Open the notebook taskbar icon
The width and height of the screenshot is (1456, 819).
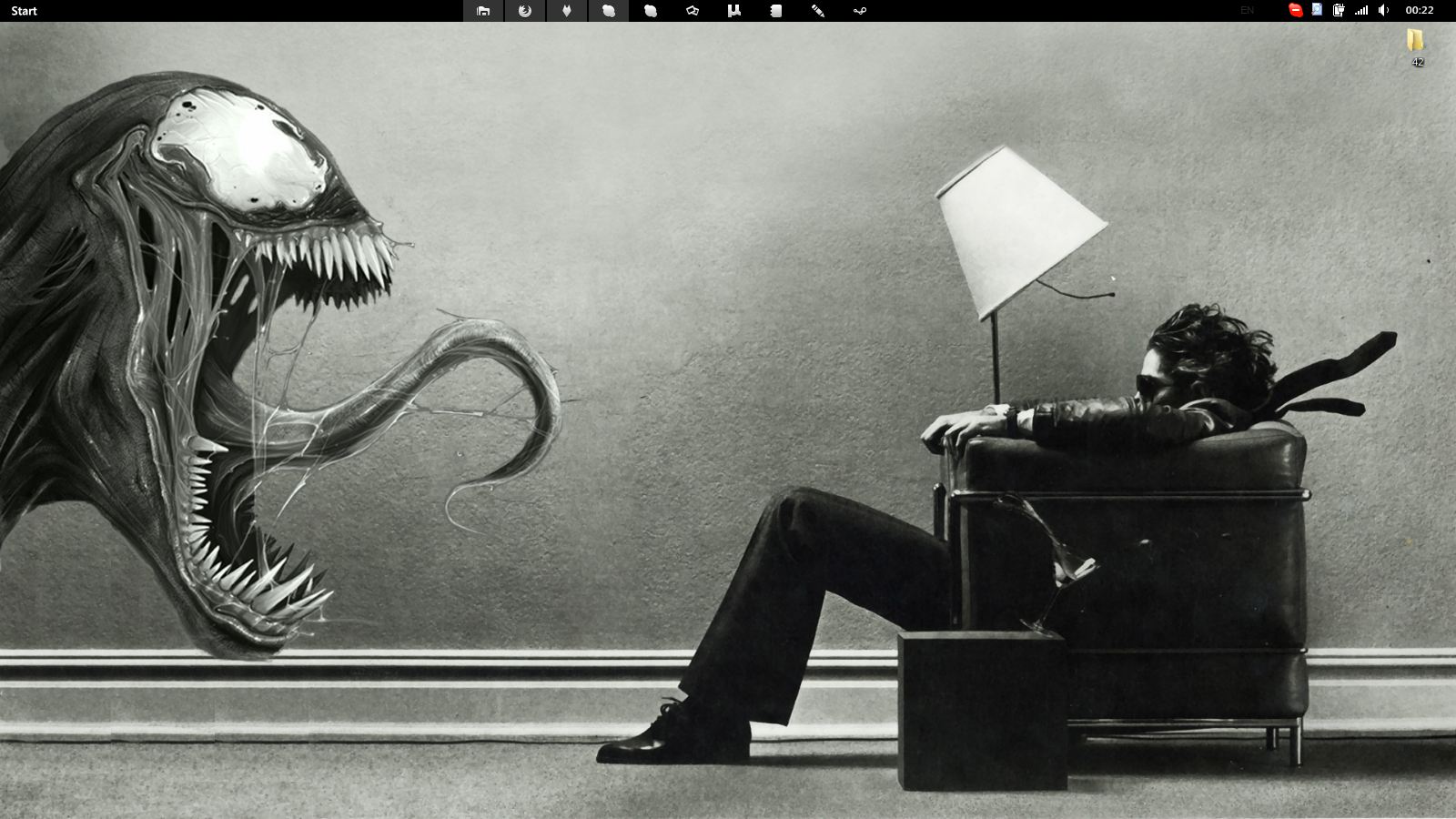(x=776, y=11)
